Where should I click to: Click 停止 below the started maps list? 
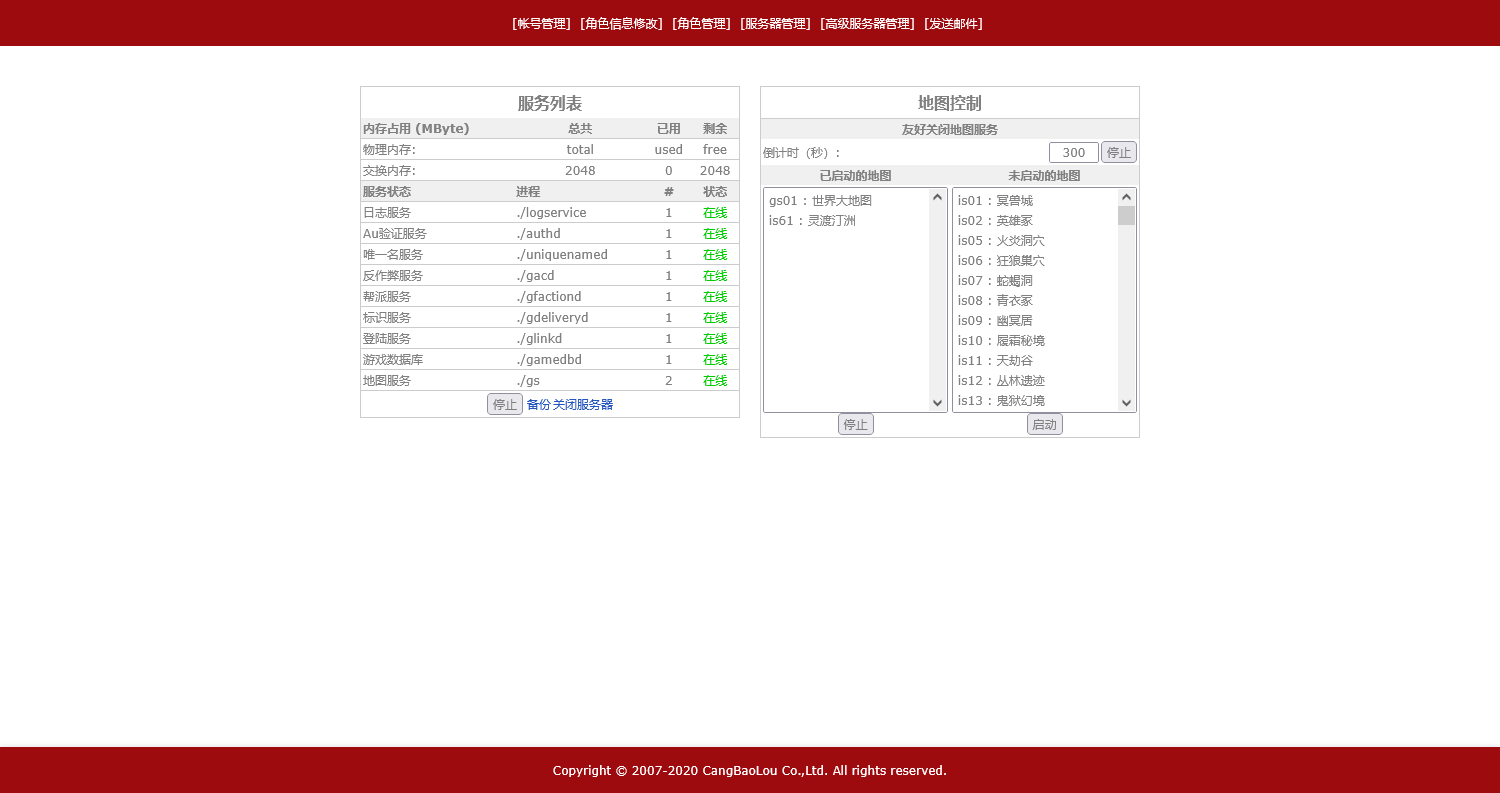[855, 423]
